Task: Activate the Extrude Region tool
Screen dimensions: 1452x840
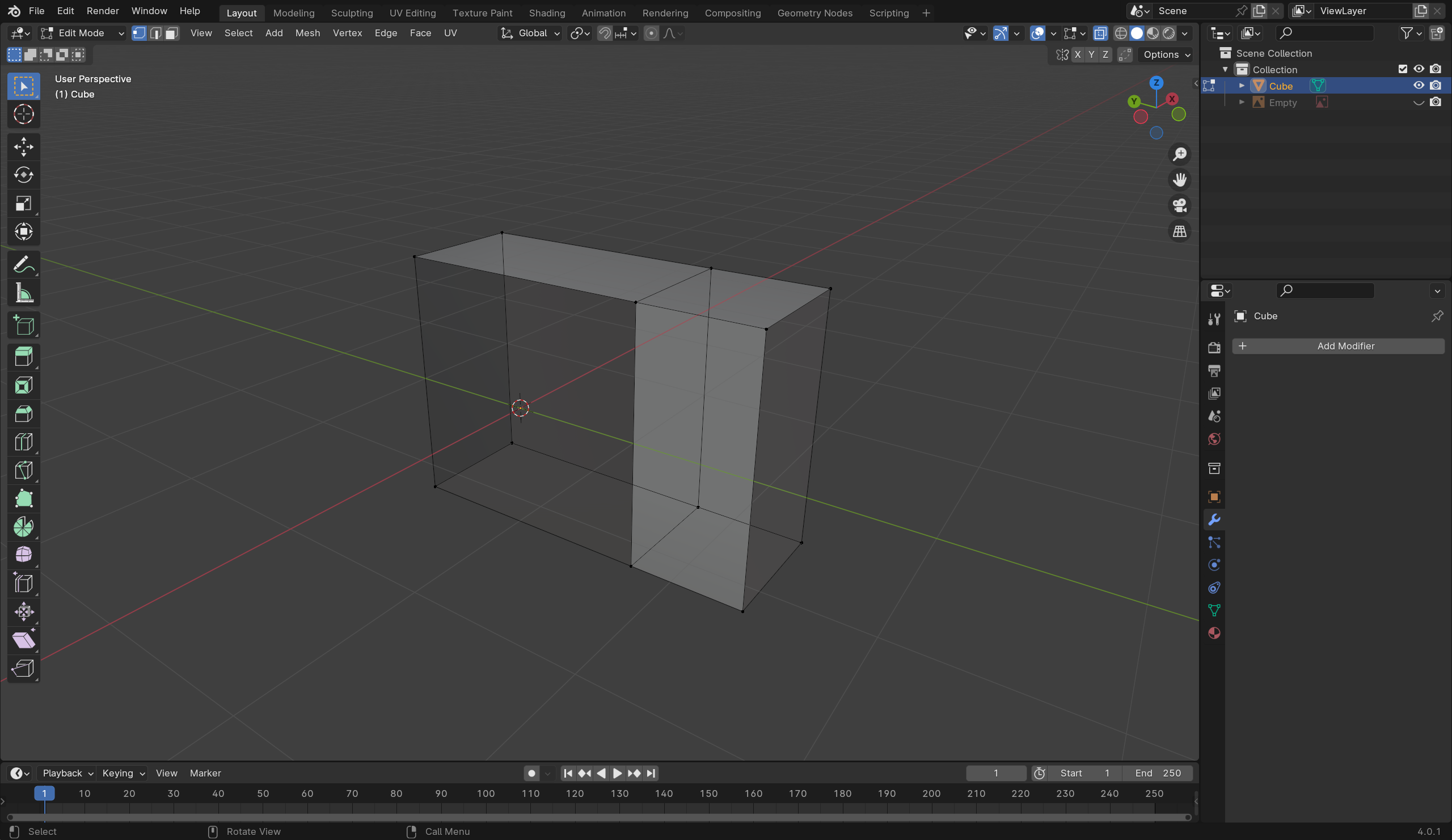Action: [x=23, y=357]
